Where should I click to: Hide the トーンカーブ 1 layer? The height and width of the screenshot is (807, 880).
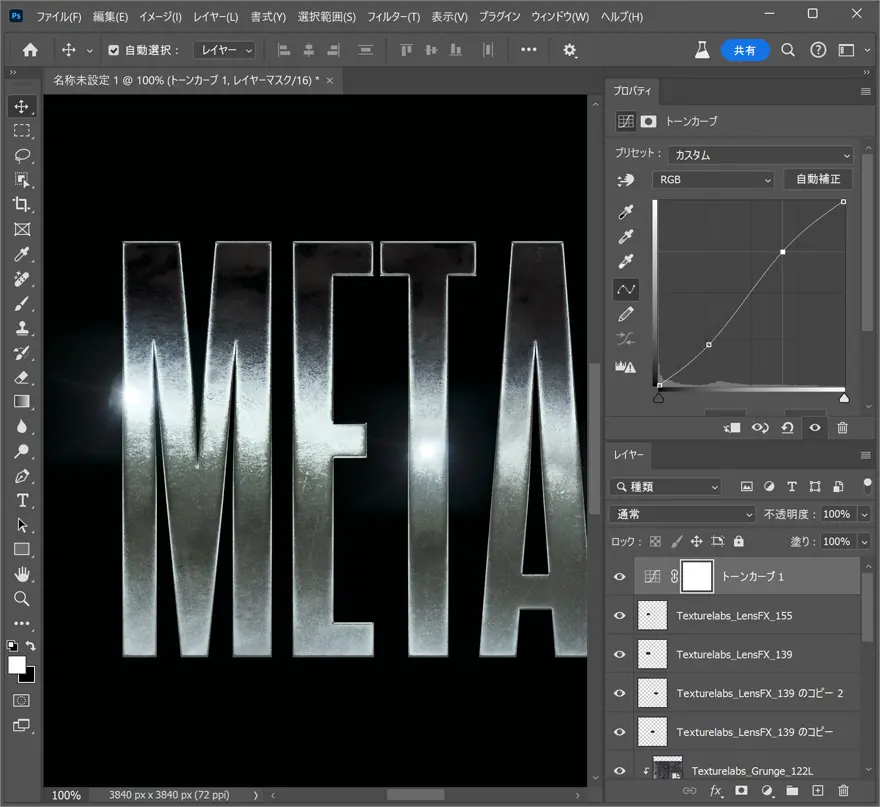click(x=620, y=576)
